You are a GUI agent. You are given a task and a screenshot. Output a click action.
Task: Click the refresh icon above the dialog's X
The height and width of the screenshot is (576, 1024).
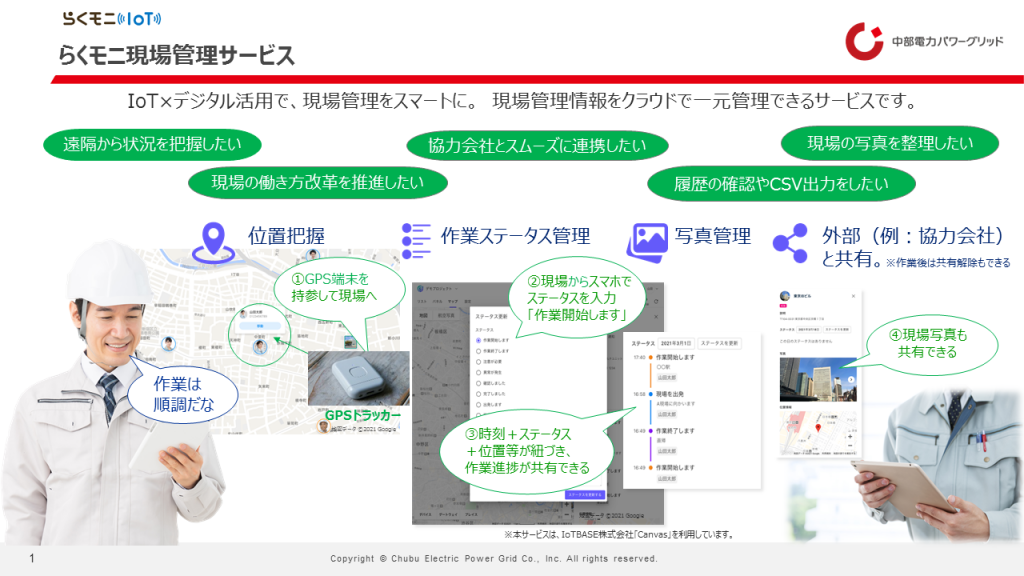click(x=656, y=301)
